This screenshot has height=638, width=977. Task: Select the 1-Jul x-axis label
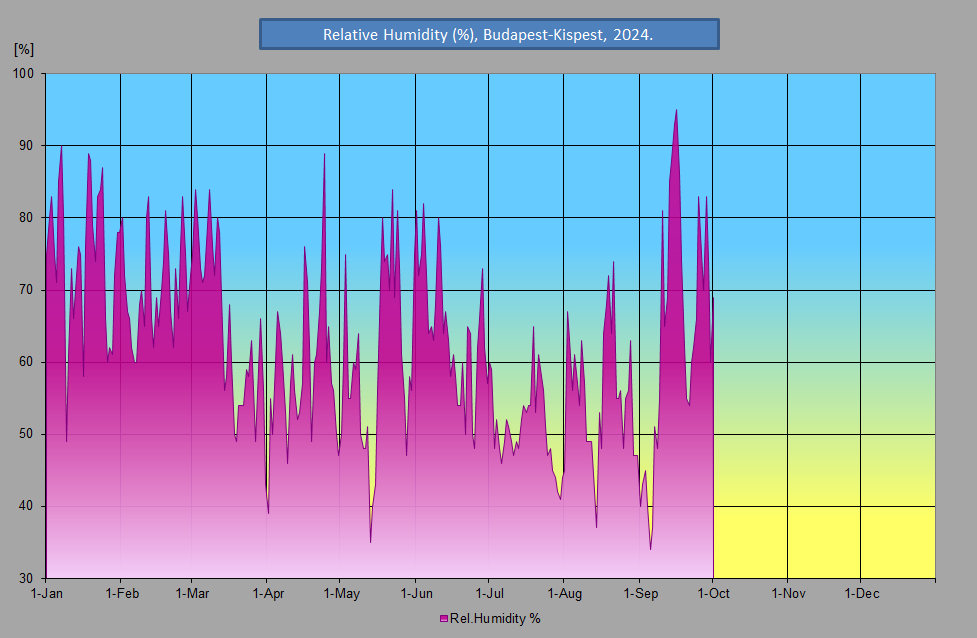[489, 594]
